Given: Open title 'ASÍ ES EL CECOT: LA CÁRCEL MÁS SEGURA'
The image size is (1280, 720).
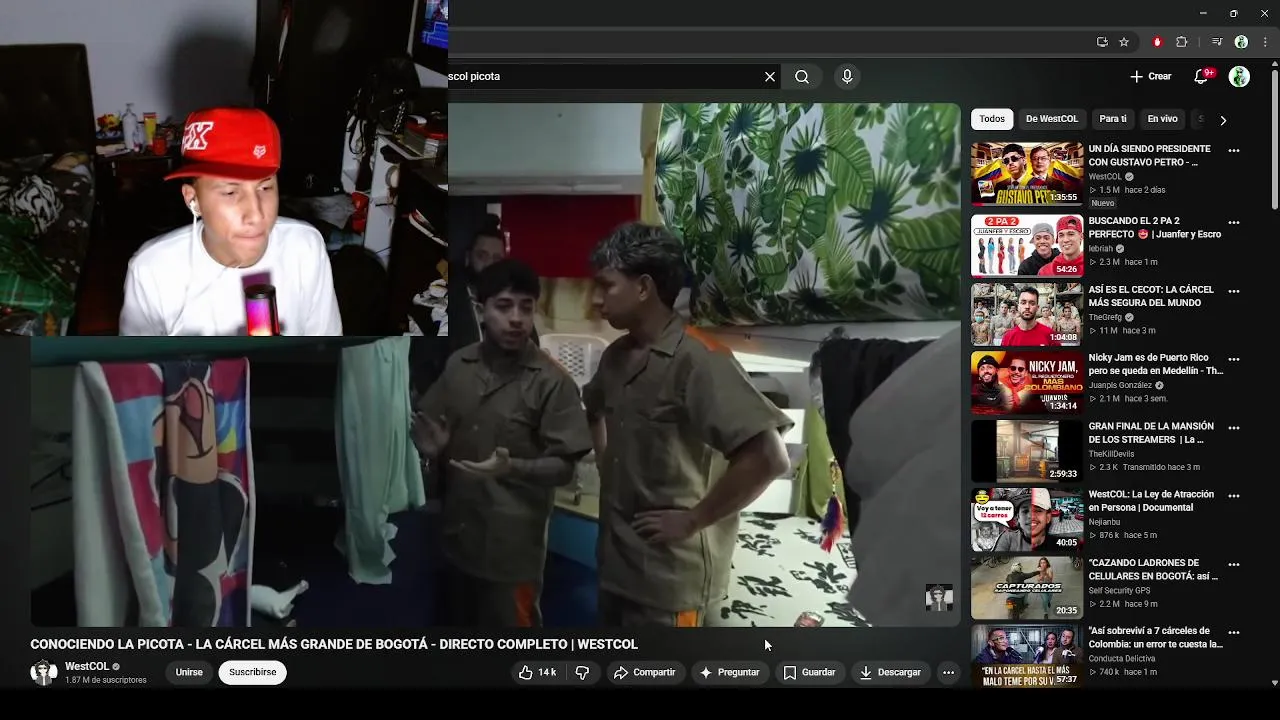Looking at the screenshot, I should coord(1151,296).
